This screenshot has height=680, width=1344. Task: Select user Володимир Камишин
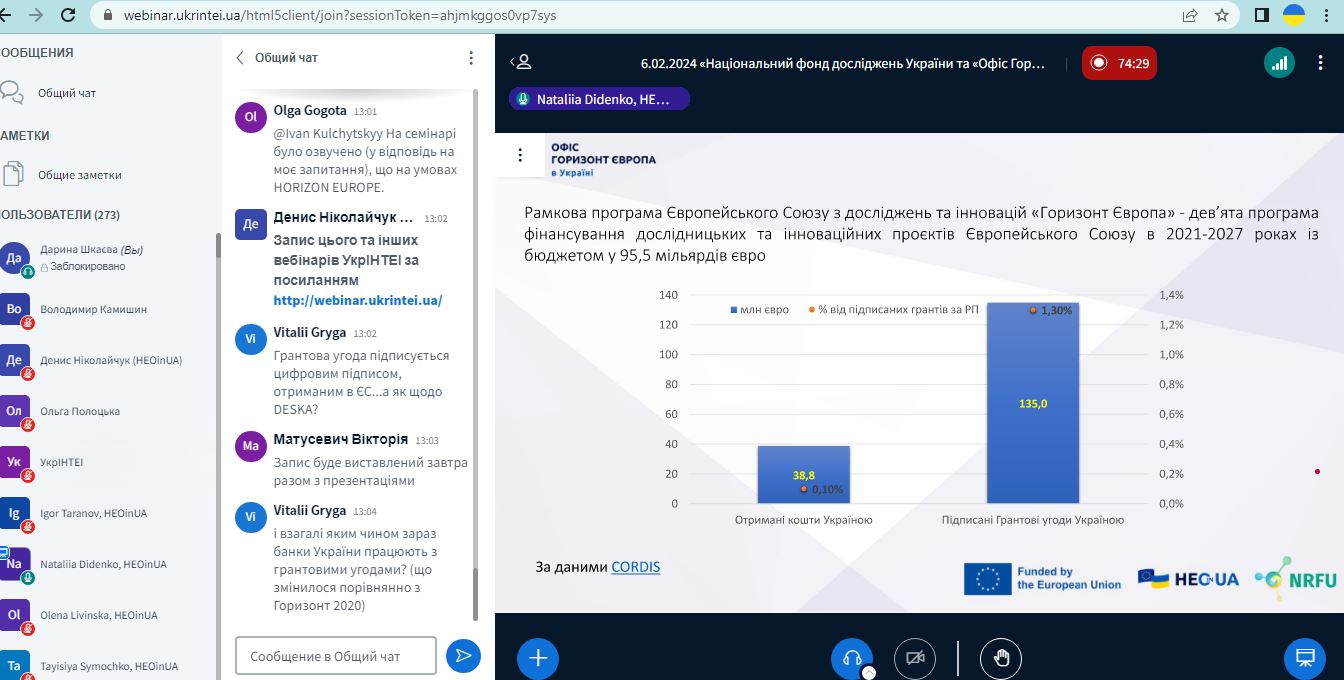tap(106, 309)
